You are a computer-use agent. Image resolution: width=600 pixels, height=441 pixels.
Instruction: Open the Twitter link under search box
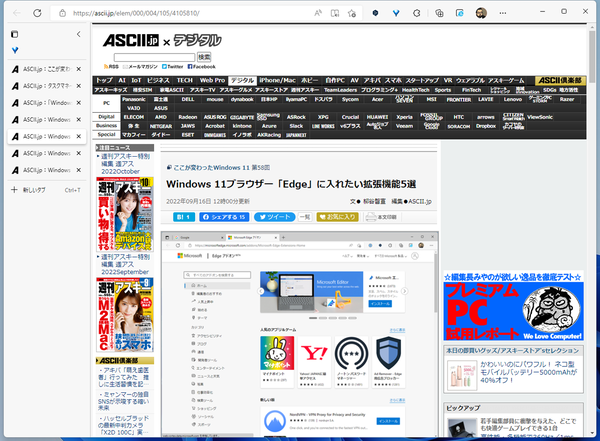[x=173, y=67]
